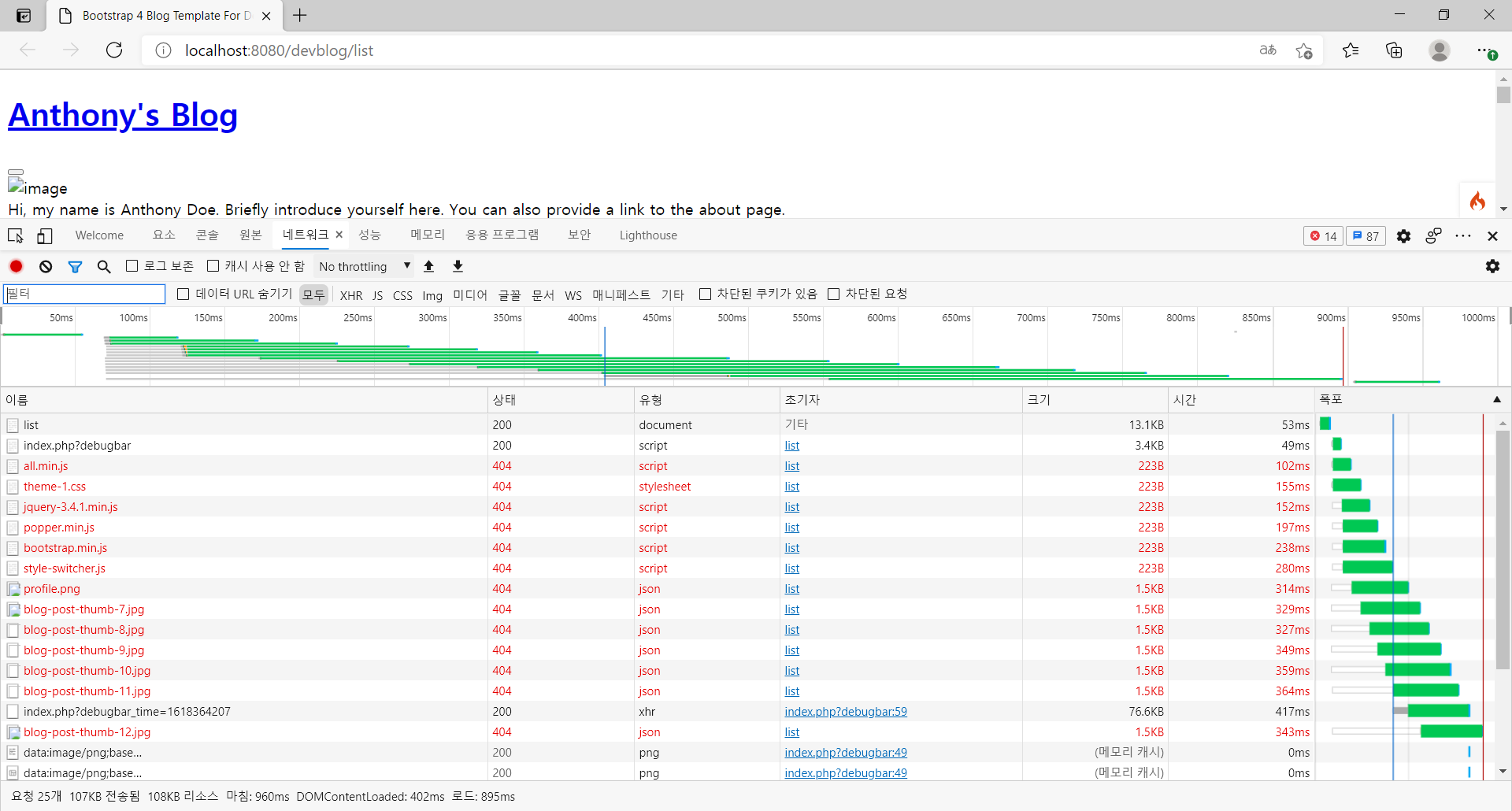Open DevTools feedback icon
This screenshot has width=1512, height=811.
1434,235
